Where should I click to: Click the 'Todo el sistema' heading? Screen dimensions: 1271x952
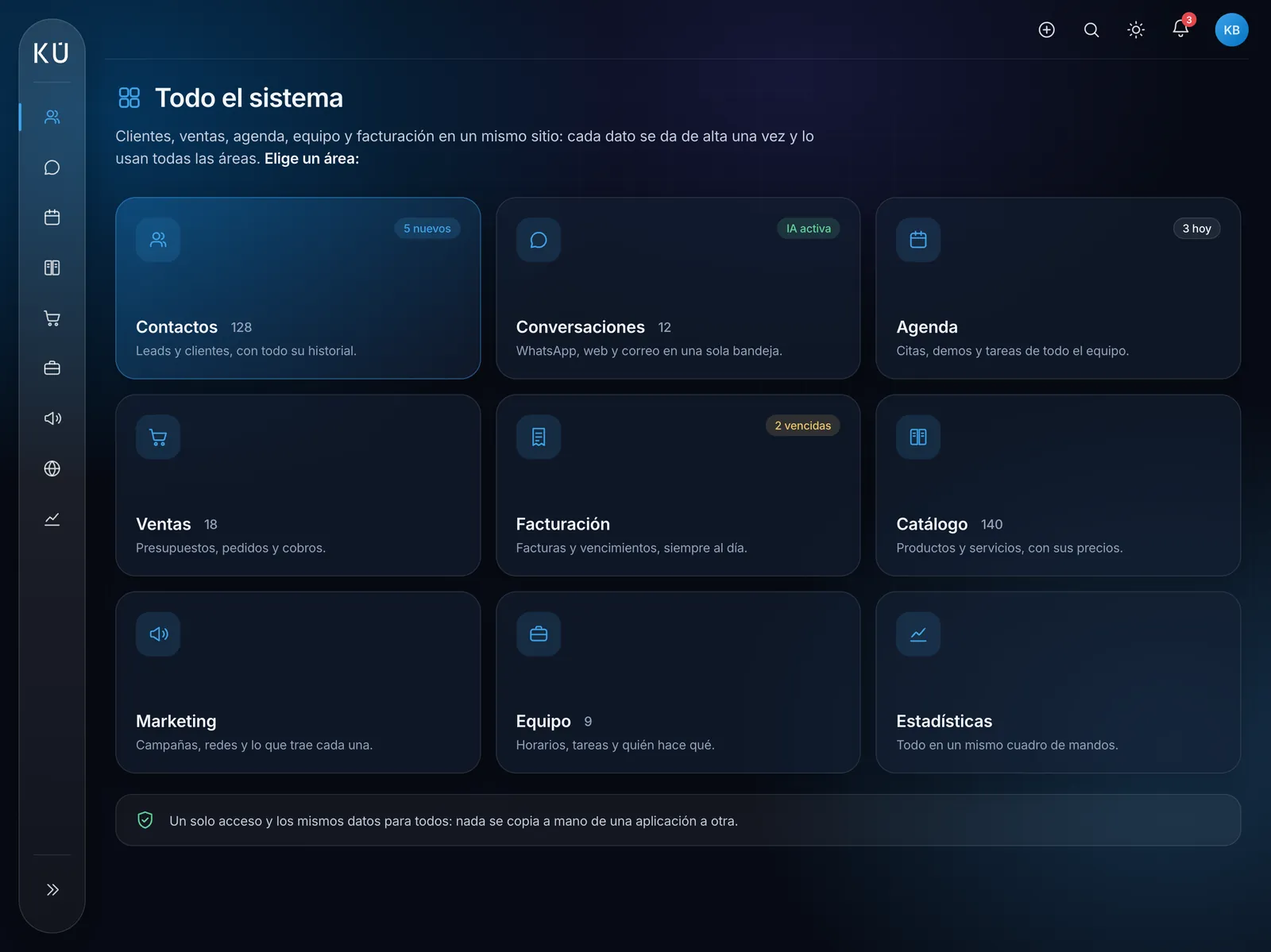click(249, 98)
